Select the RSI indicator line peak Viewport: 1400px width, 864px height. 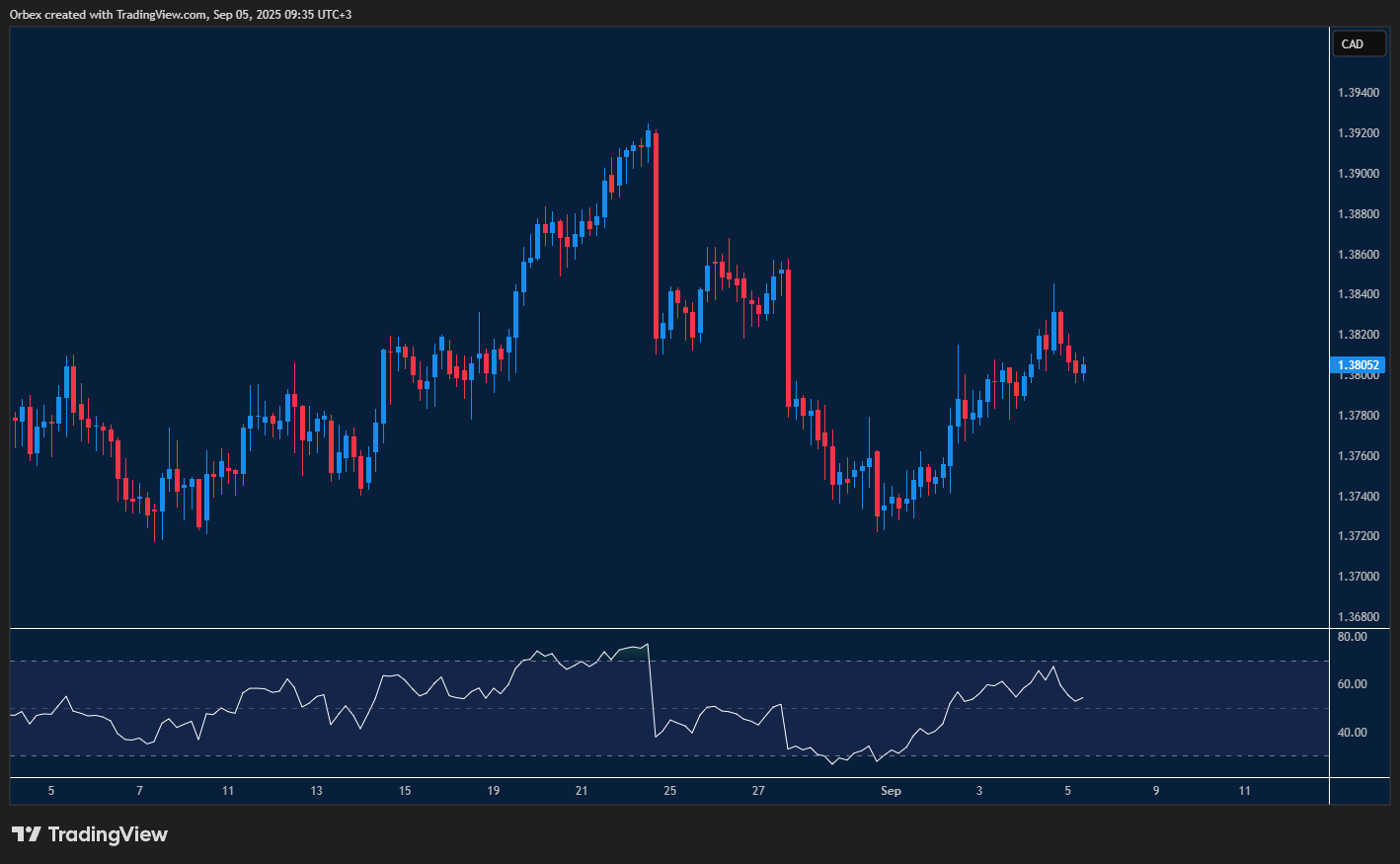coord(647,645)
